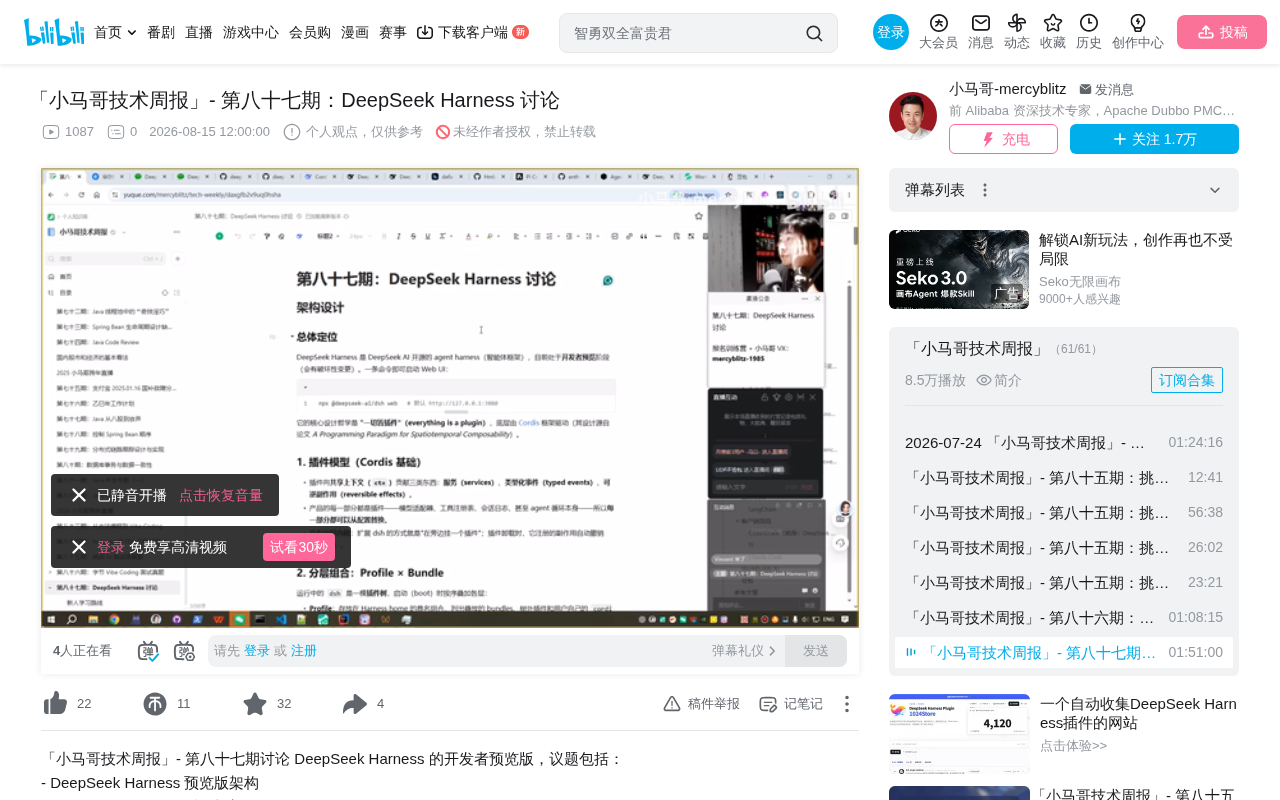Expand the 首页 dropdown arrow

[x=132, y=33]
